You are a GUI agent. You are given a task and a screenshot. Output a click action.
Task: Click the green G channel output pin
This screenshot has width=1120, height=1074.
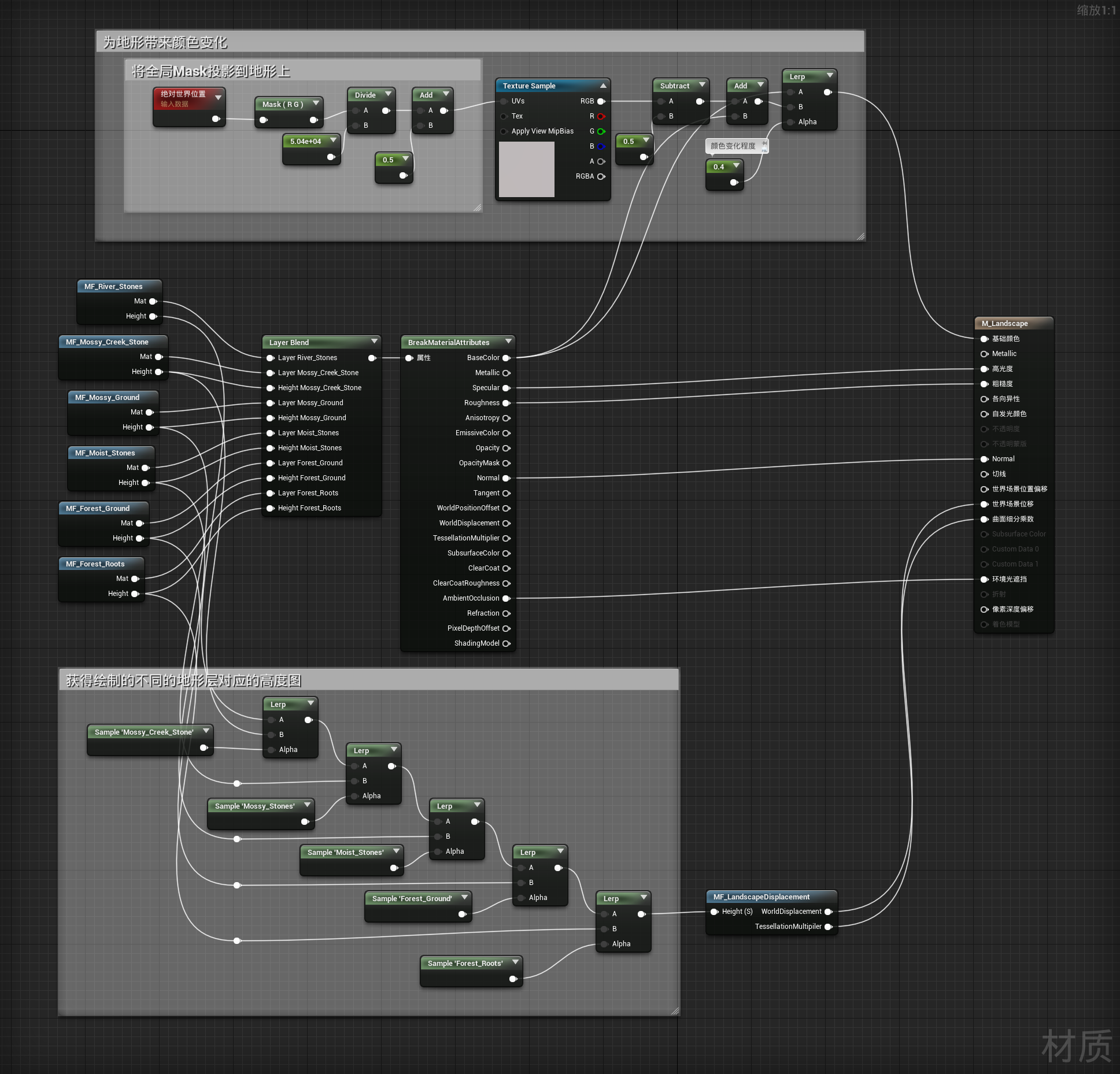(x=601, y=131)
